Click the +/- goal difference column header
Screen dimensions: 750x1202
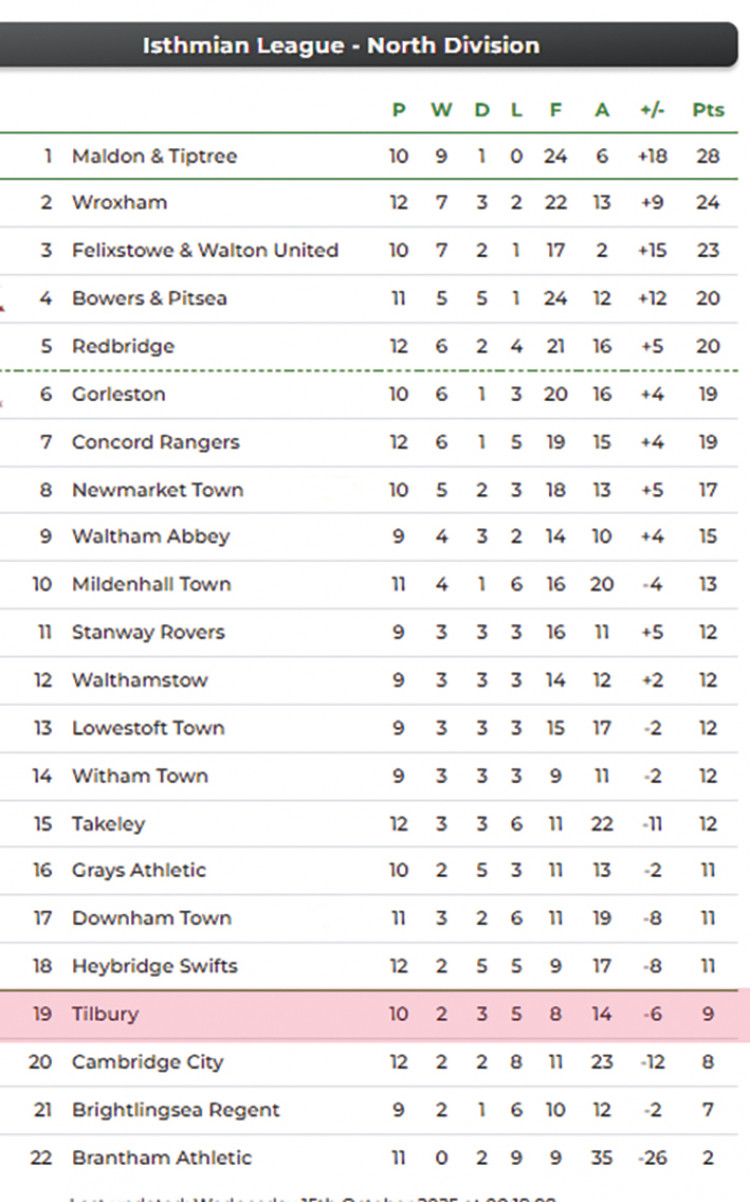click(x=652, y=110)
